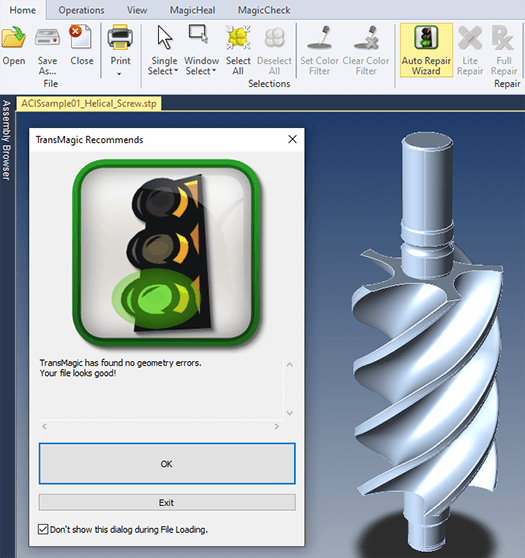
Task: Untick Don't show this dialog during File Loading
Action: click(x=43, y=529)
